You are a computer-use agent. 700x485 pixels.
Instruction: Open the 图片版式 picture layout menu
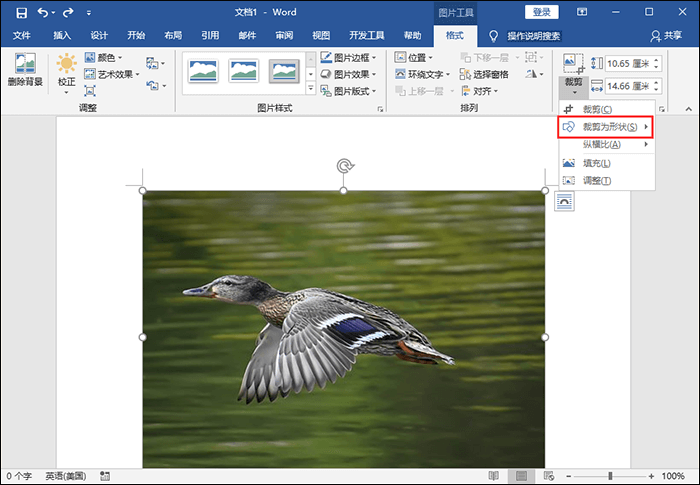point(348,91)
